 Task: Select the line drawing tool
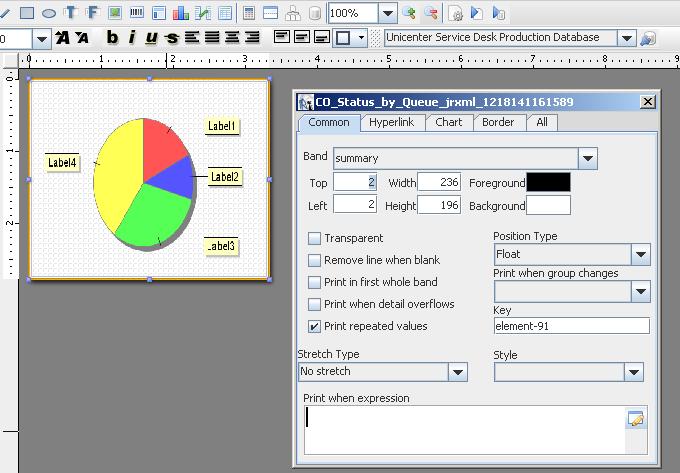(4, 13)
